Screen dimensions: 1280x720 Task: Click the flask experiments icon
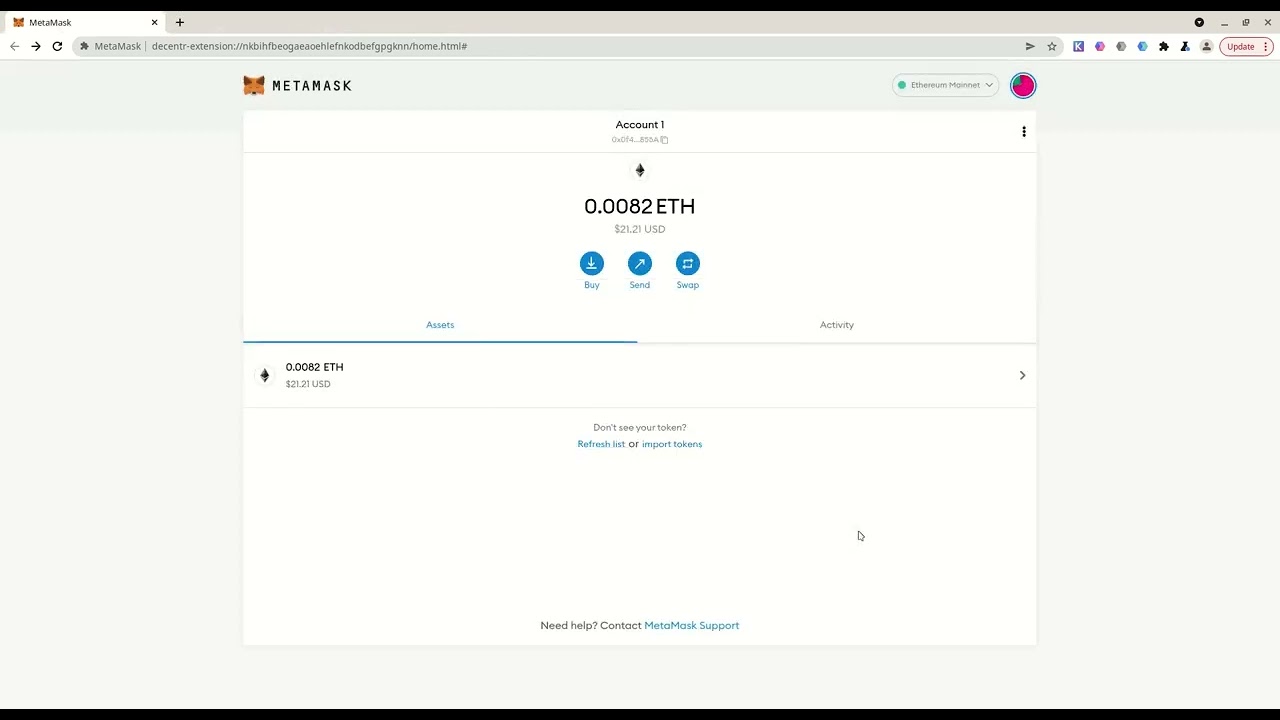tap(1185, 46)
